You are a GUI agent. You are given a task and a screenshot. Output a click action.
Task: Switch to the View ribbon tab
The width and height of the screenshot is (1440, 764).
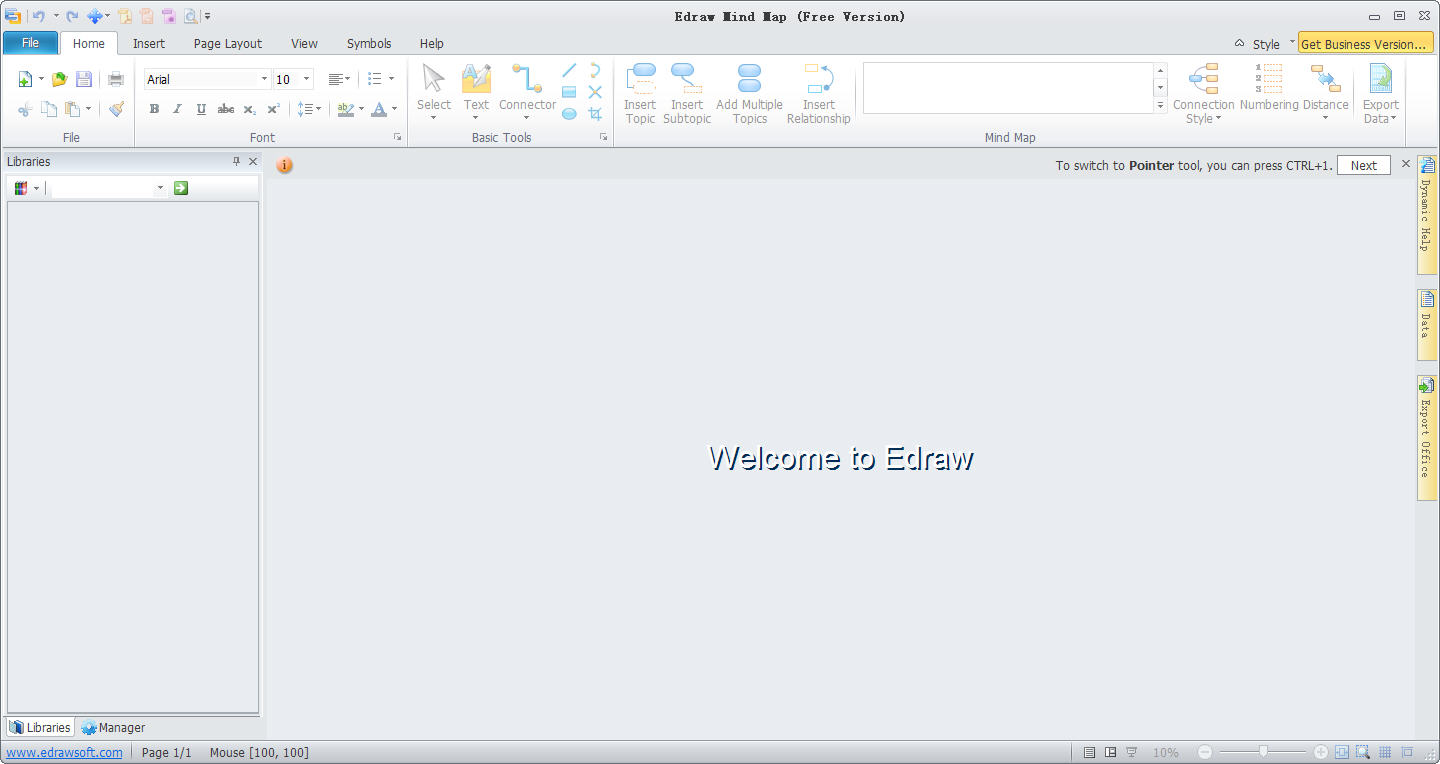[x=304, y=43]
